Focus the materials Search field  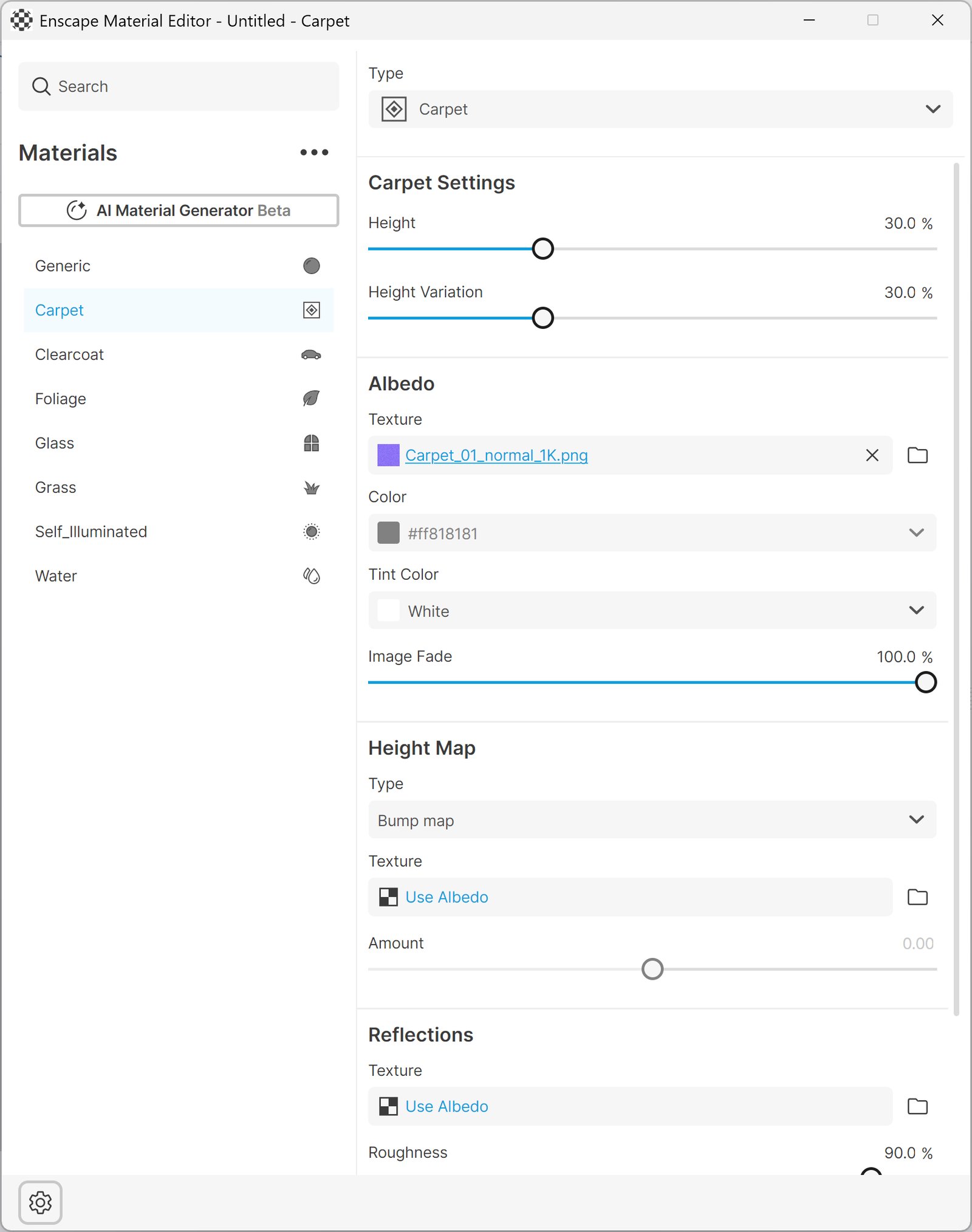[179, 86]
